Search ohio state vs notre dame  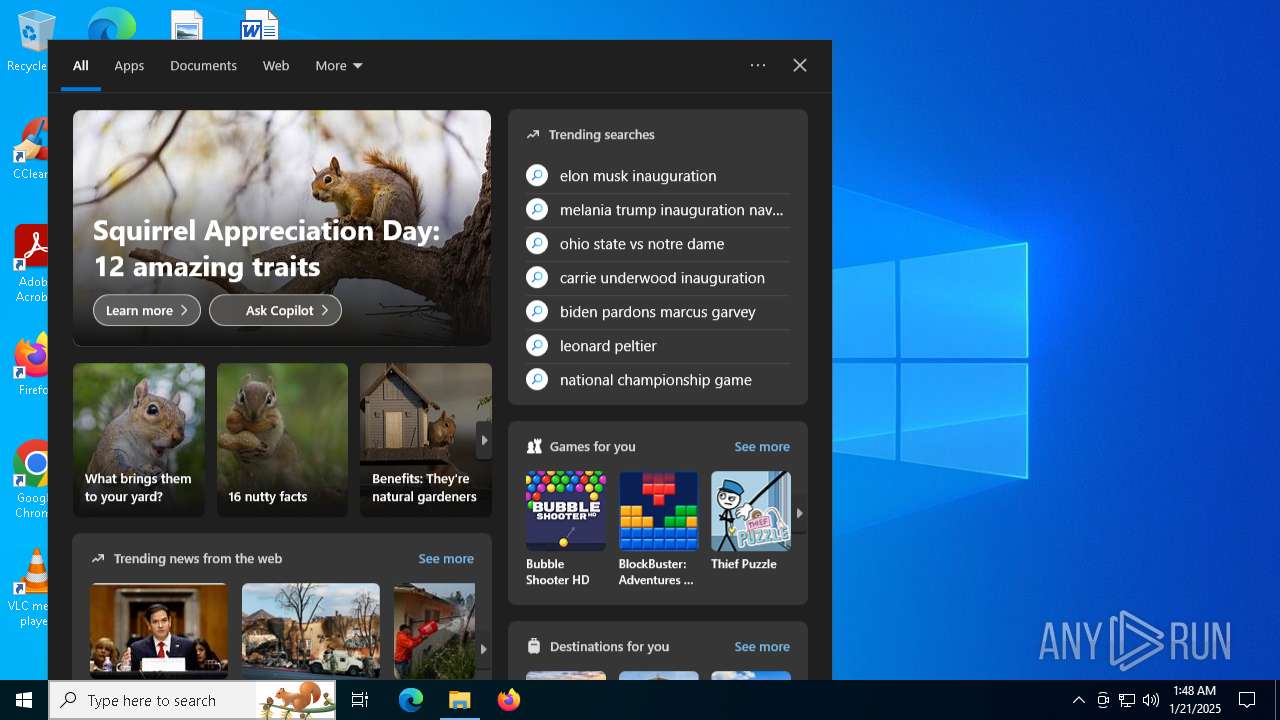657,244
